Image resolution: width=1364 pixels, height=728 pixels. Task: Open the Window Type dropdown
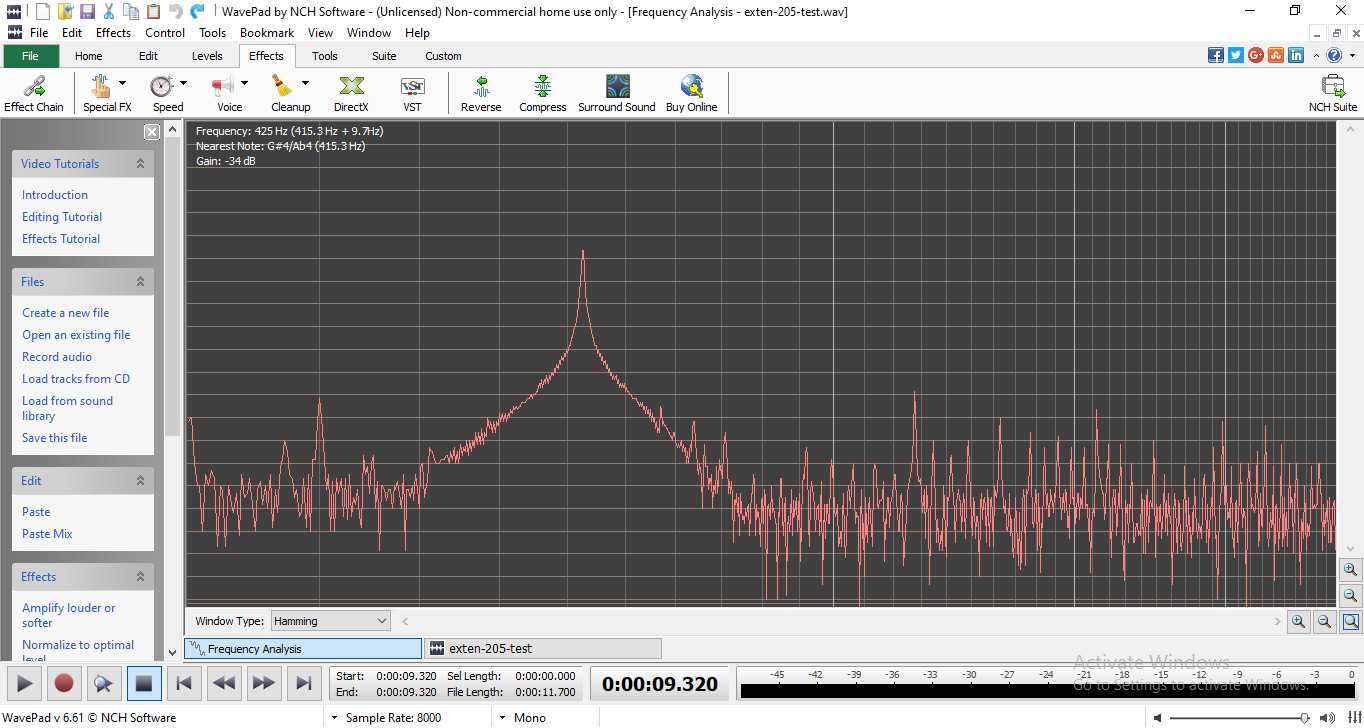(x=331, y=621)
